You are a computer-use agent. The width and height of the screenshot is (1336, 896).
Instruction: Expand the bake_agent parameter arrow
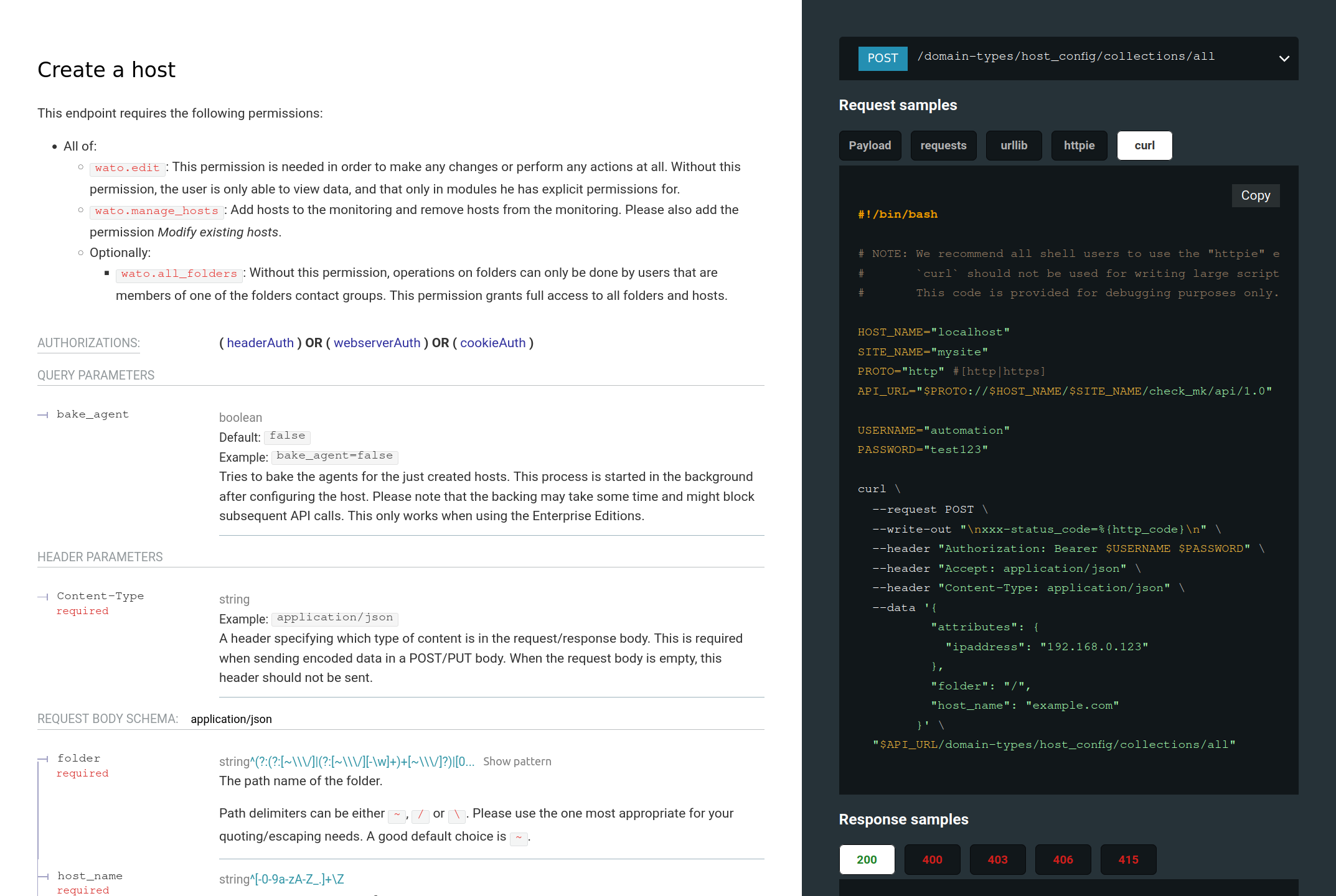[43, 414]
